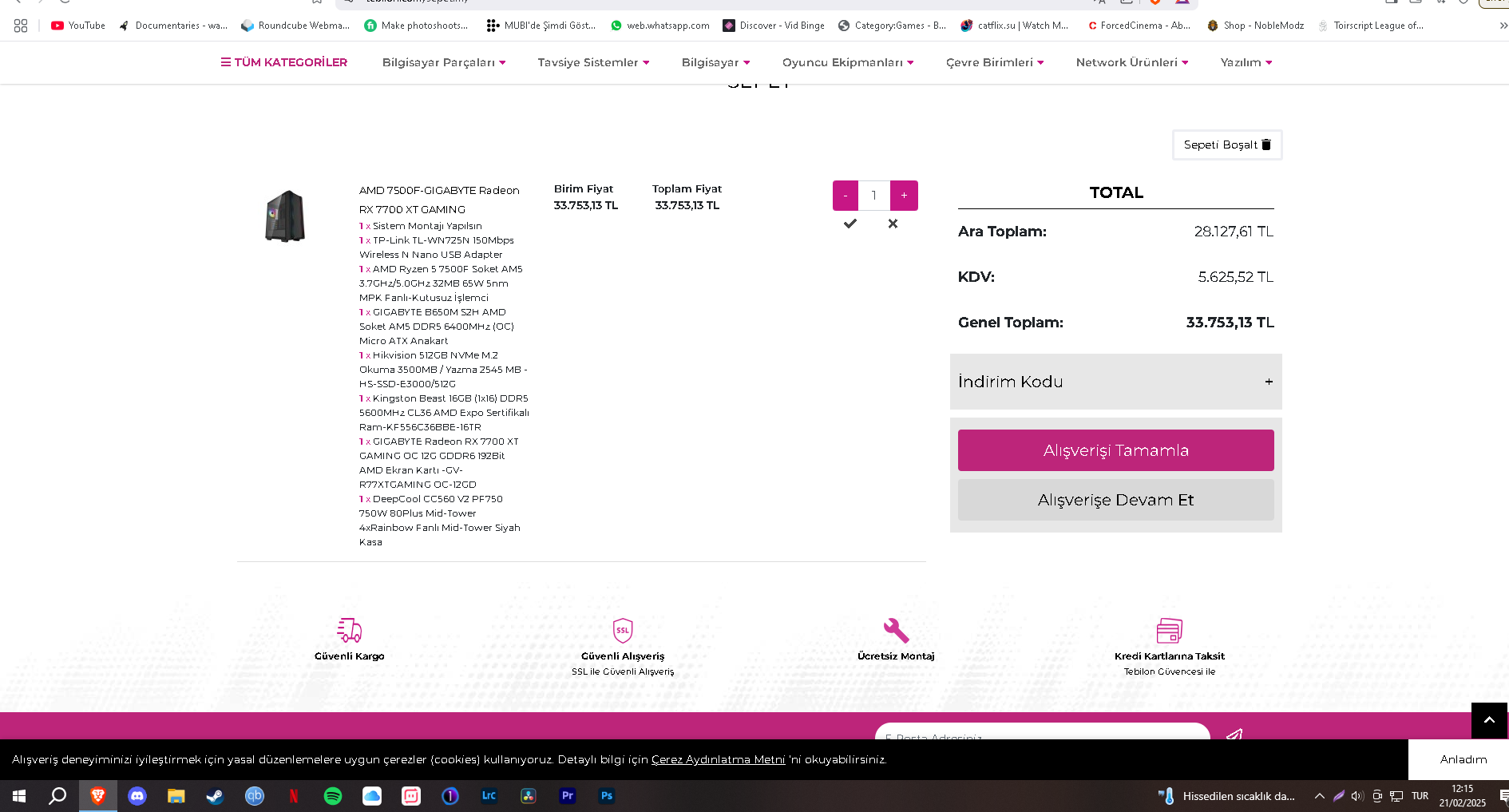Open the ForcedCinema bookmark
Image resolution: width=1509 pixels, height=812 pixels.
point(1139,26)
